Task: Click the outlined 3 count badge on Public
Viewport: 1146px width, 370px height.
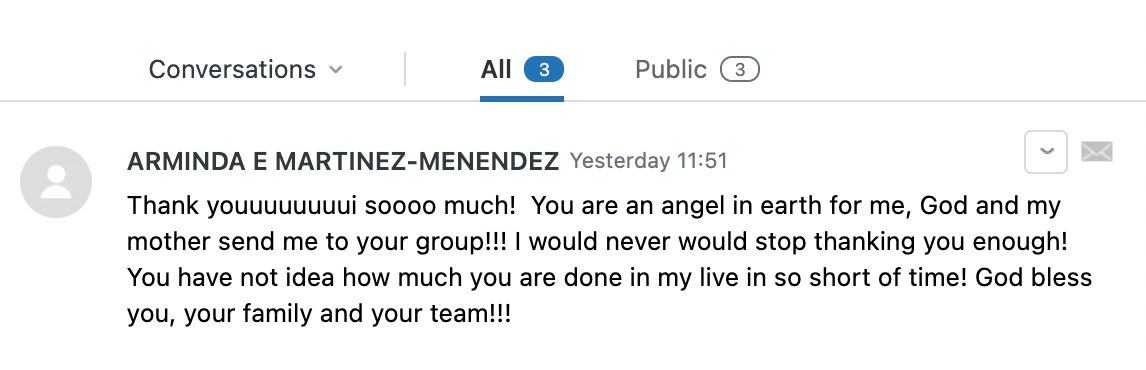Action: (x=740, y=69)
